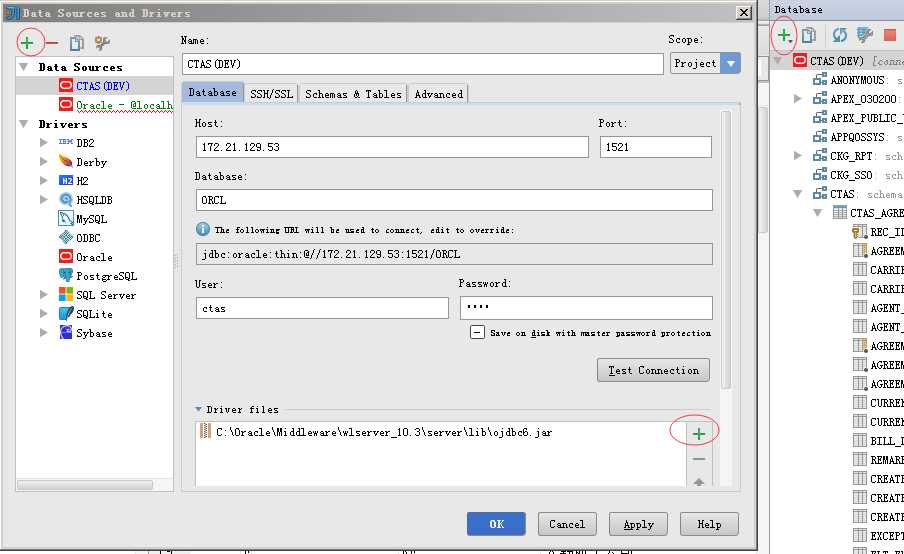Add a new data source with the green plus
This screenshot has height=554, width=904.
(x=27, y=43)
